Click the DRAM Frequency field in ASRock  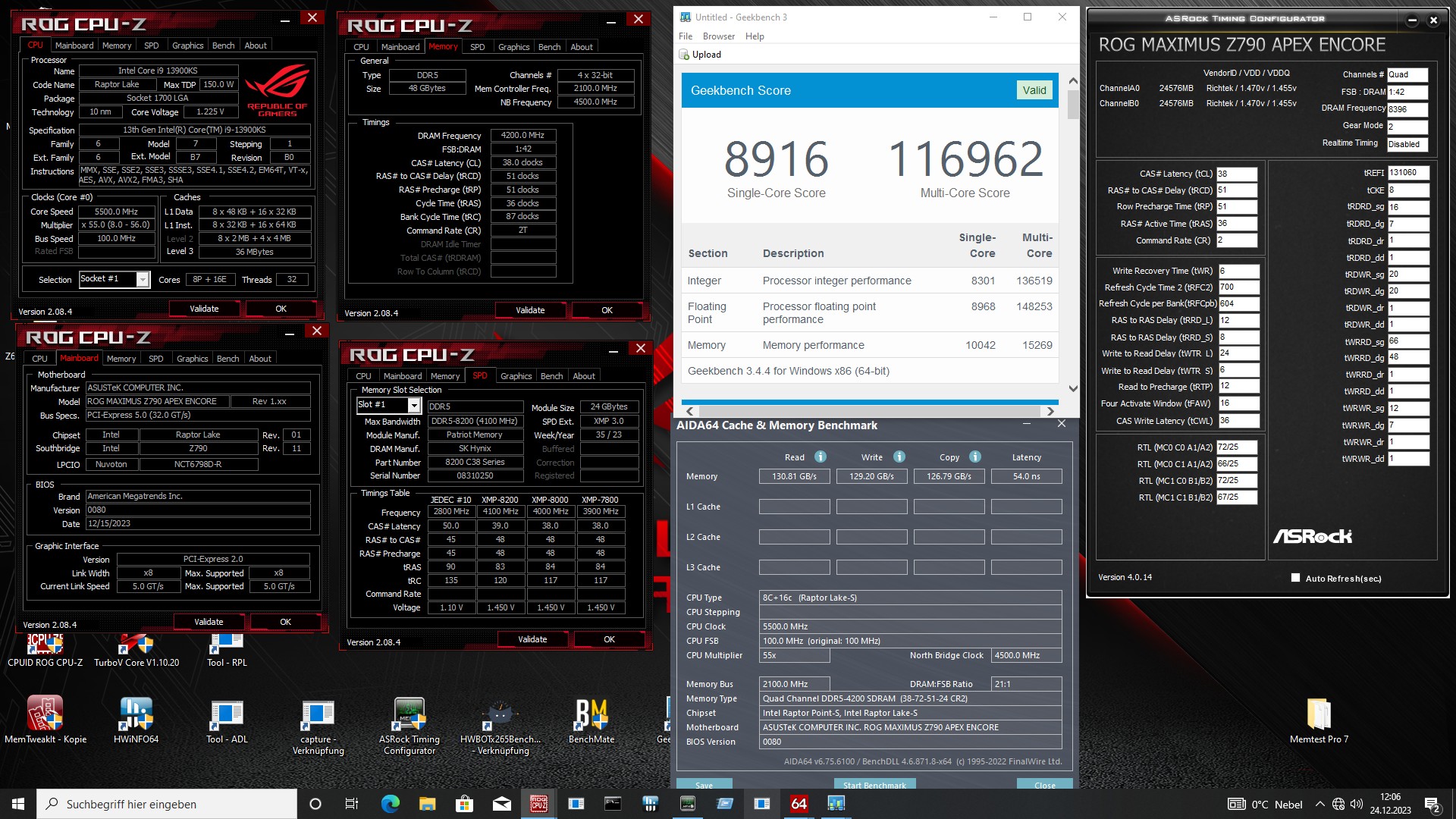click(x=1407, y=109)
